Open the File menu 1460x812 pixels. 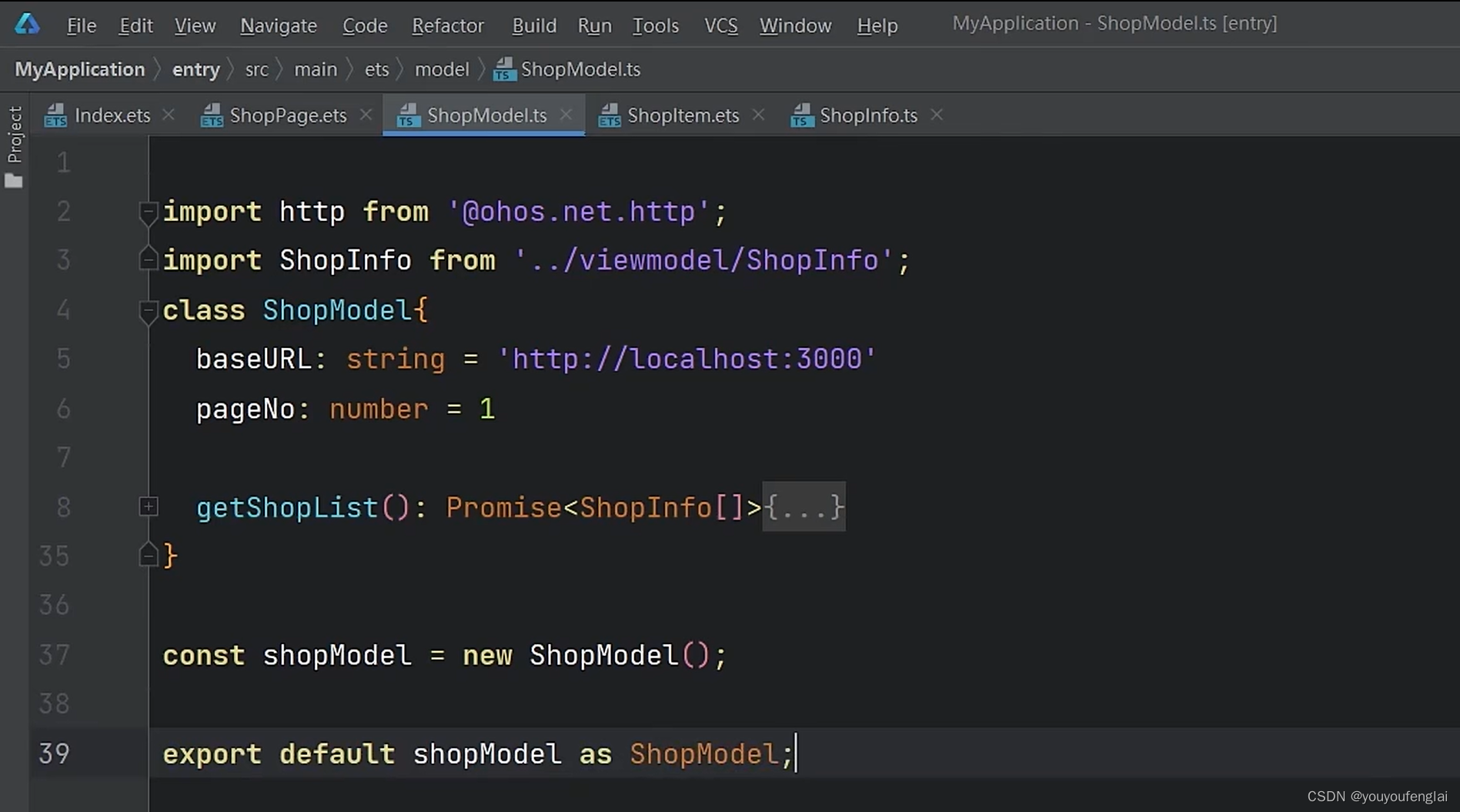click(82, 25)
